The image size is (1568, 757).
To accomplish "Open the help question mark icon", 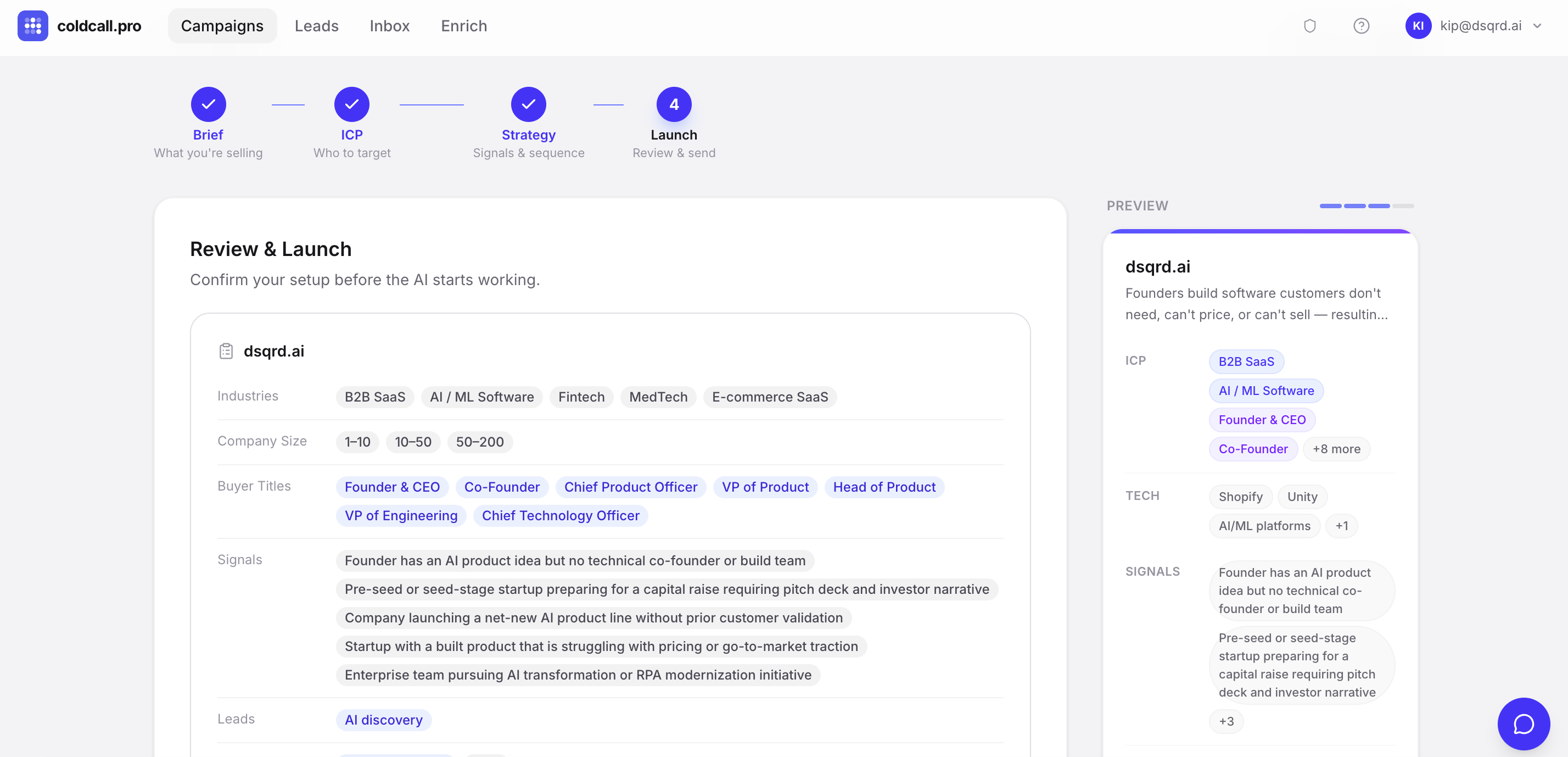I will [1361, 26].
